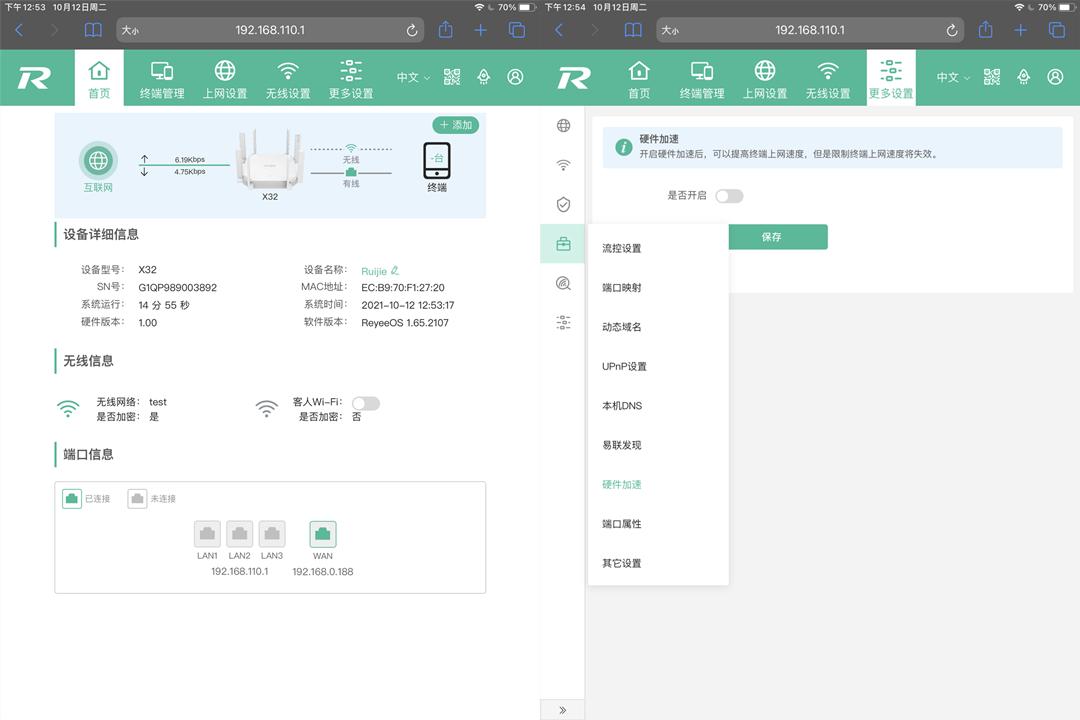Choose UPnP设置 menu entry
This screenshot has width=1080, height=720.
click(624, 366)
